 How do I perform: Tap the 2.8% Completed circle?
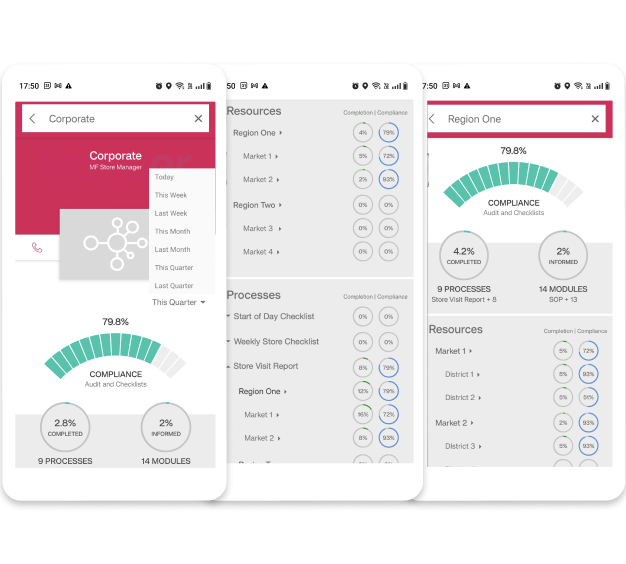(x=66, y=429)
